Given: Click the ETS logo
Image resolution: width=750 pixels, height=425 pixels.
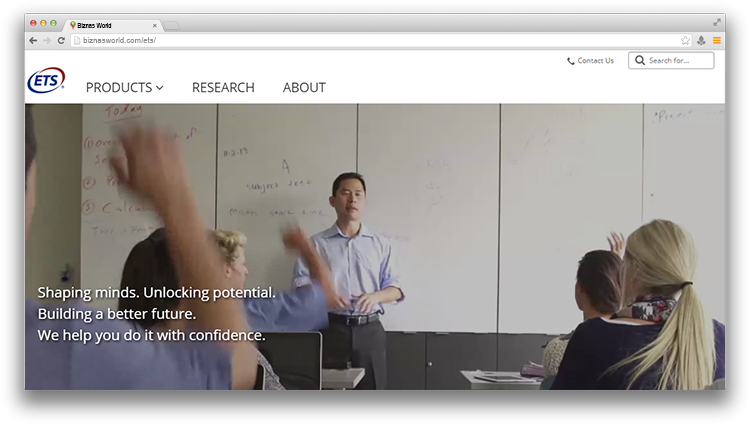Looking at the screenshot, I should [x=46, y=80].
